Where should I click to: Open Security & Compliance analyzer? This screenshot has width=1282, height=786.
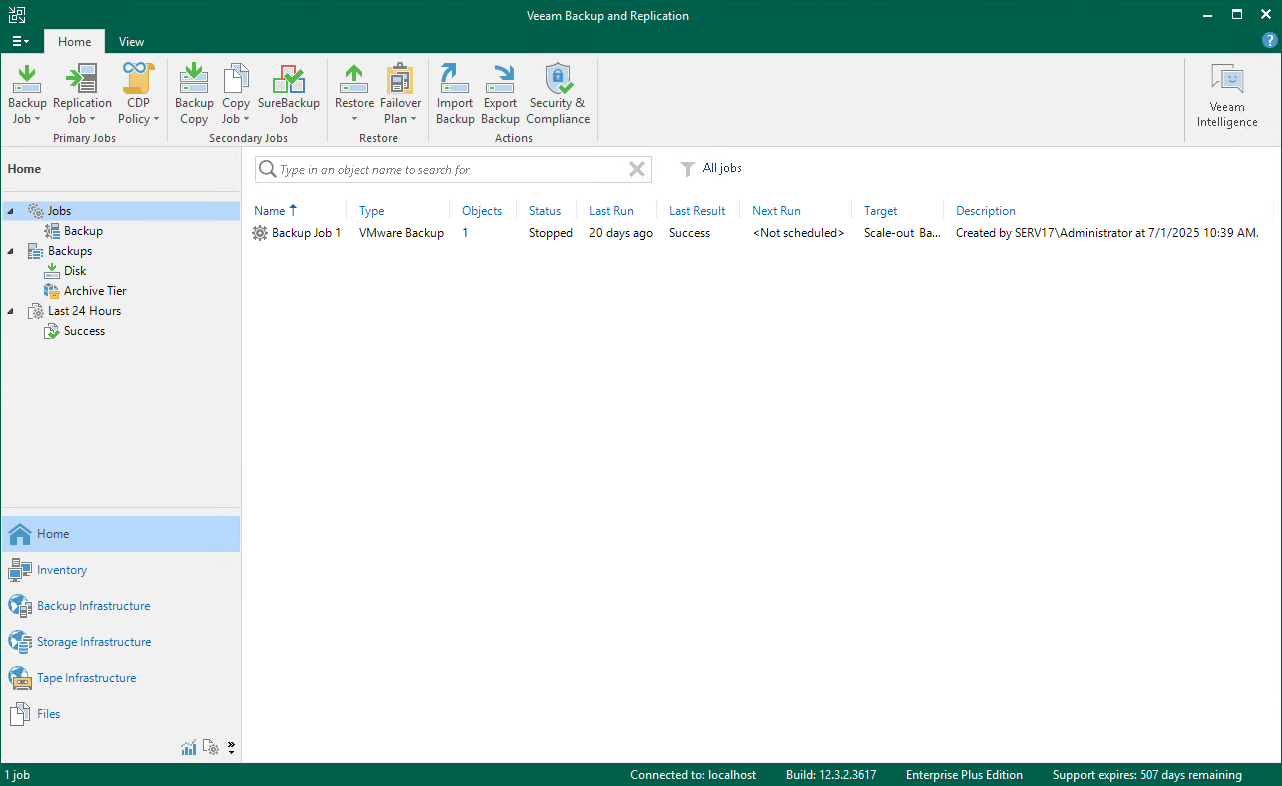[558, 94]
